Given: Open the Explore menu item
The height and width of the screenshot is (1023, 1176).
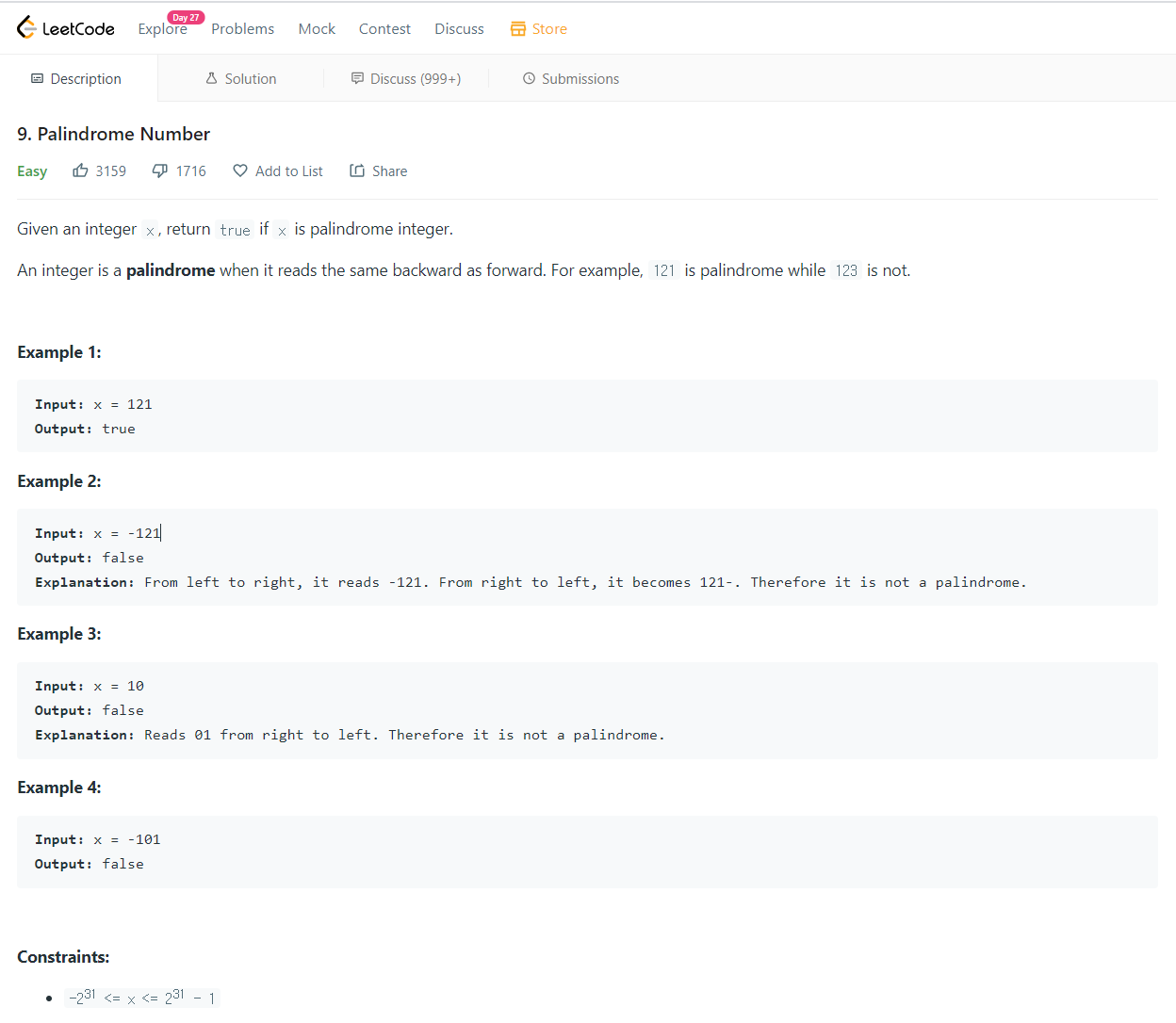Looking at the screenshot, I should tap(162, 29).
